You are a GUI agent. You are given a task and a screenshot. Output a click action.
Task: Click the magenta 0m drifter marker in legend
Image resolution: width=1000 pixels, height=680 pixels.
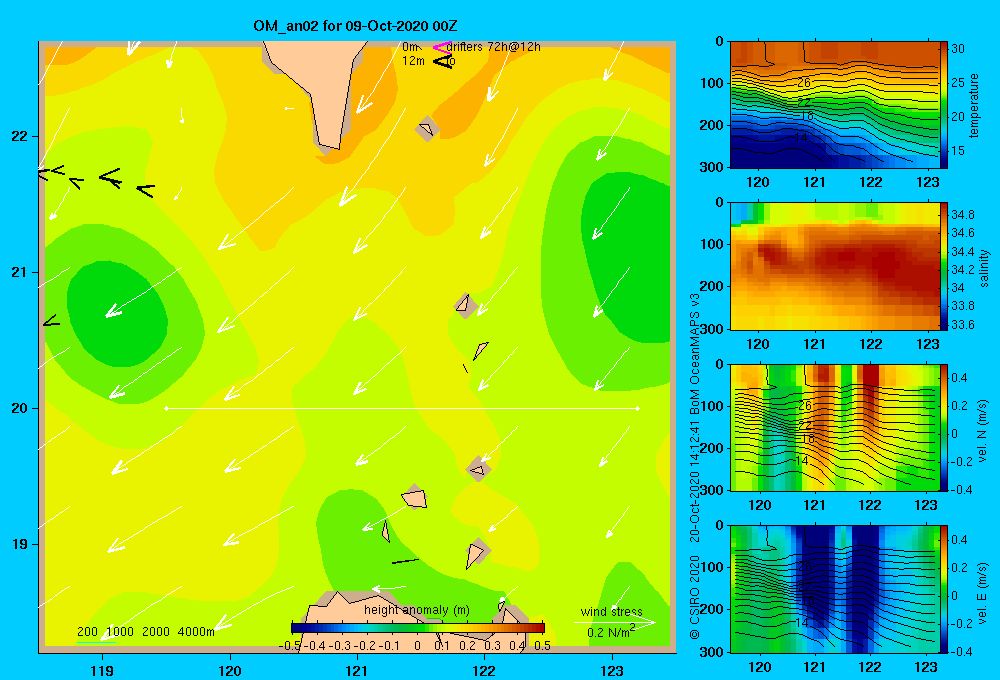[x=441, y=47]
